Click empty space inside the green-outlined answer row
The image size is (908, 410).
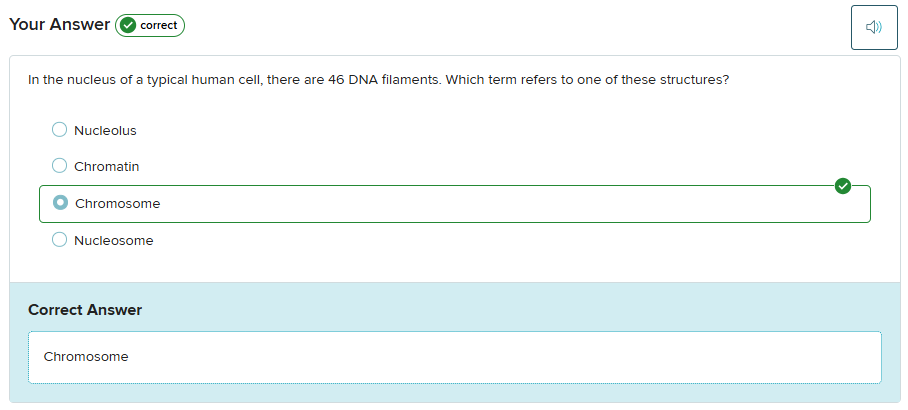500,204
